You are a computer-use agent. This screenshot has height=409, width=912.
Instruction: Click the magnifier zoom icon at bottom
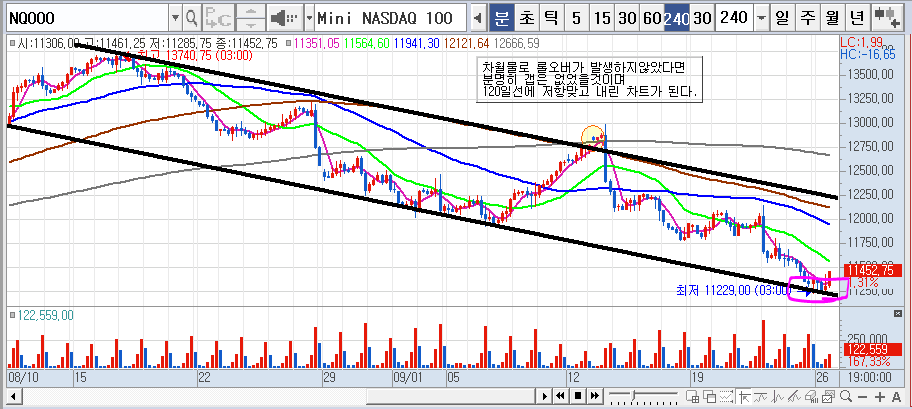click(846, 397)
